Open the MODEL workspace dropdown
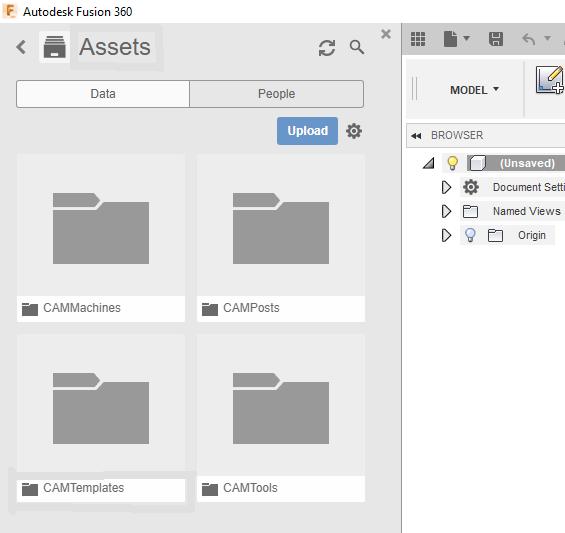Screen dimensions: 565x533 click(x=474, y=90)
